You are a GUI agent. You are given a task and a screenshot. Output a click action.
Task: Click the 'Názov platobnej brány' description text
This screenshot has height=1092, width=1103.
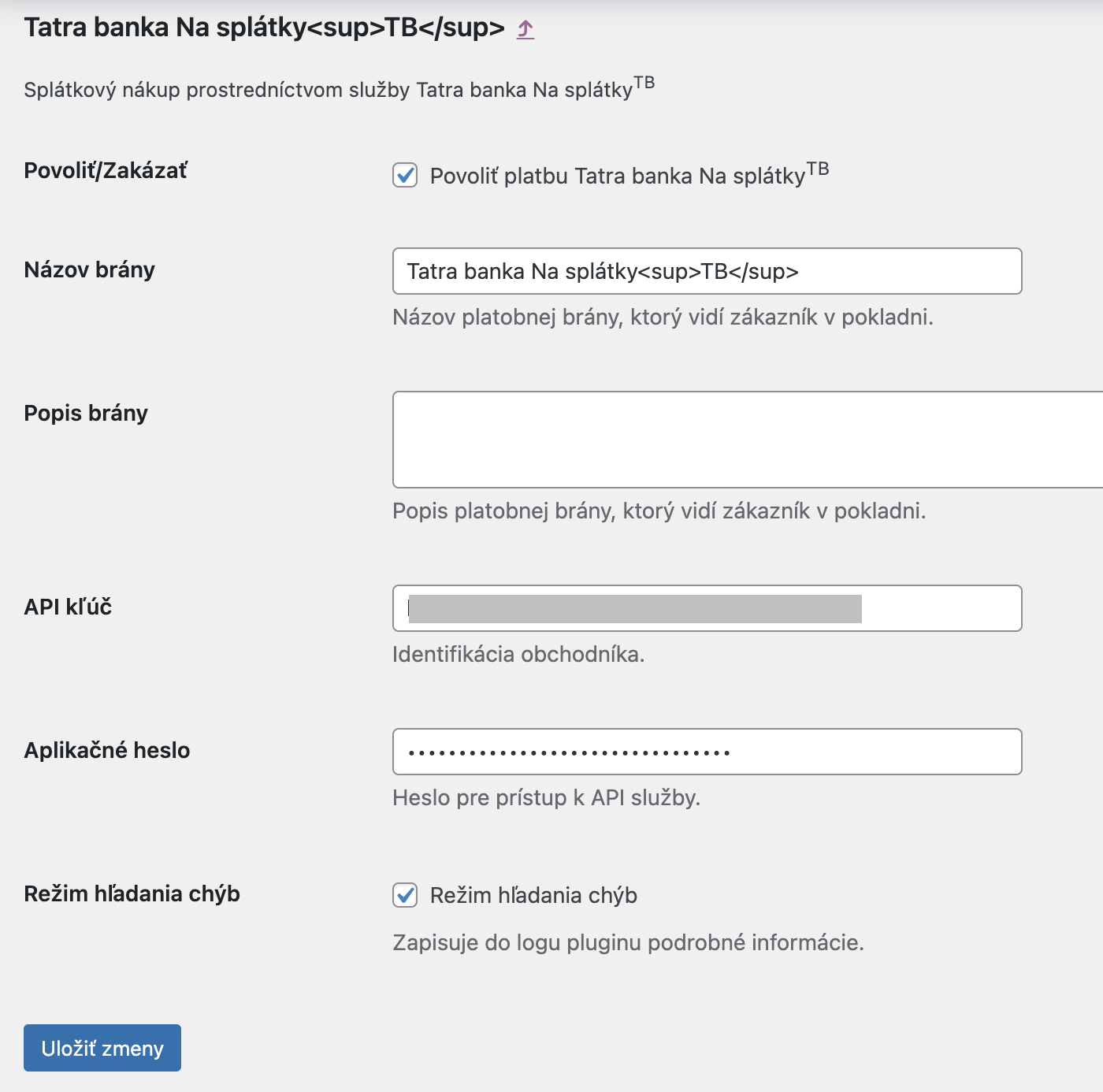(663, 317)
